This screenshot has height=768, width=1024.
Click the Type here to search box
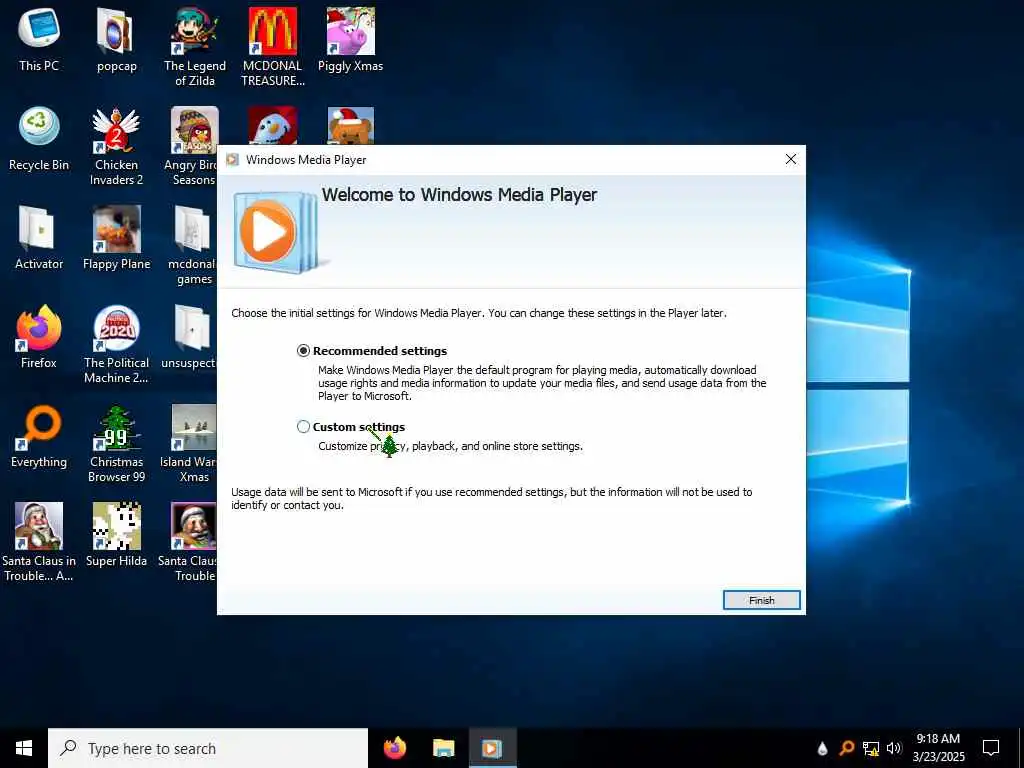[x=208, y=748]
